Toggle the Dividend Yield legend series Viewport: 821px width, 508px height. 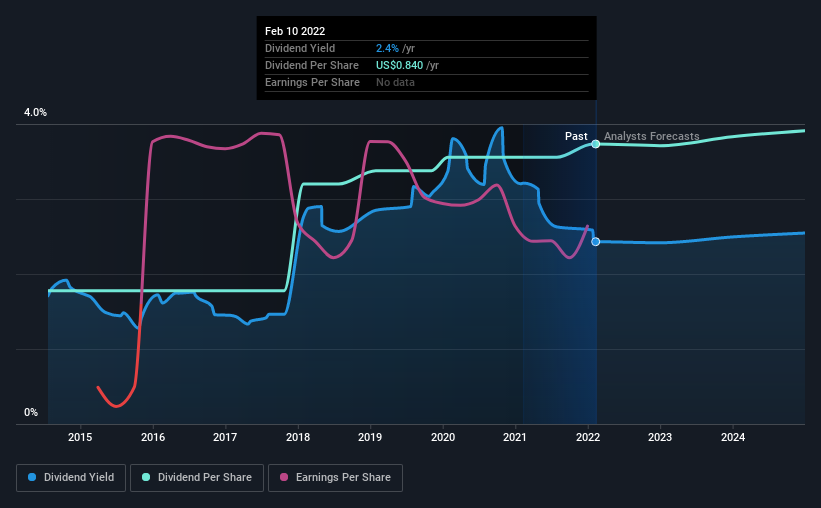click(x=71, y=478)
